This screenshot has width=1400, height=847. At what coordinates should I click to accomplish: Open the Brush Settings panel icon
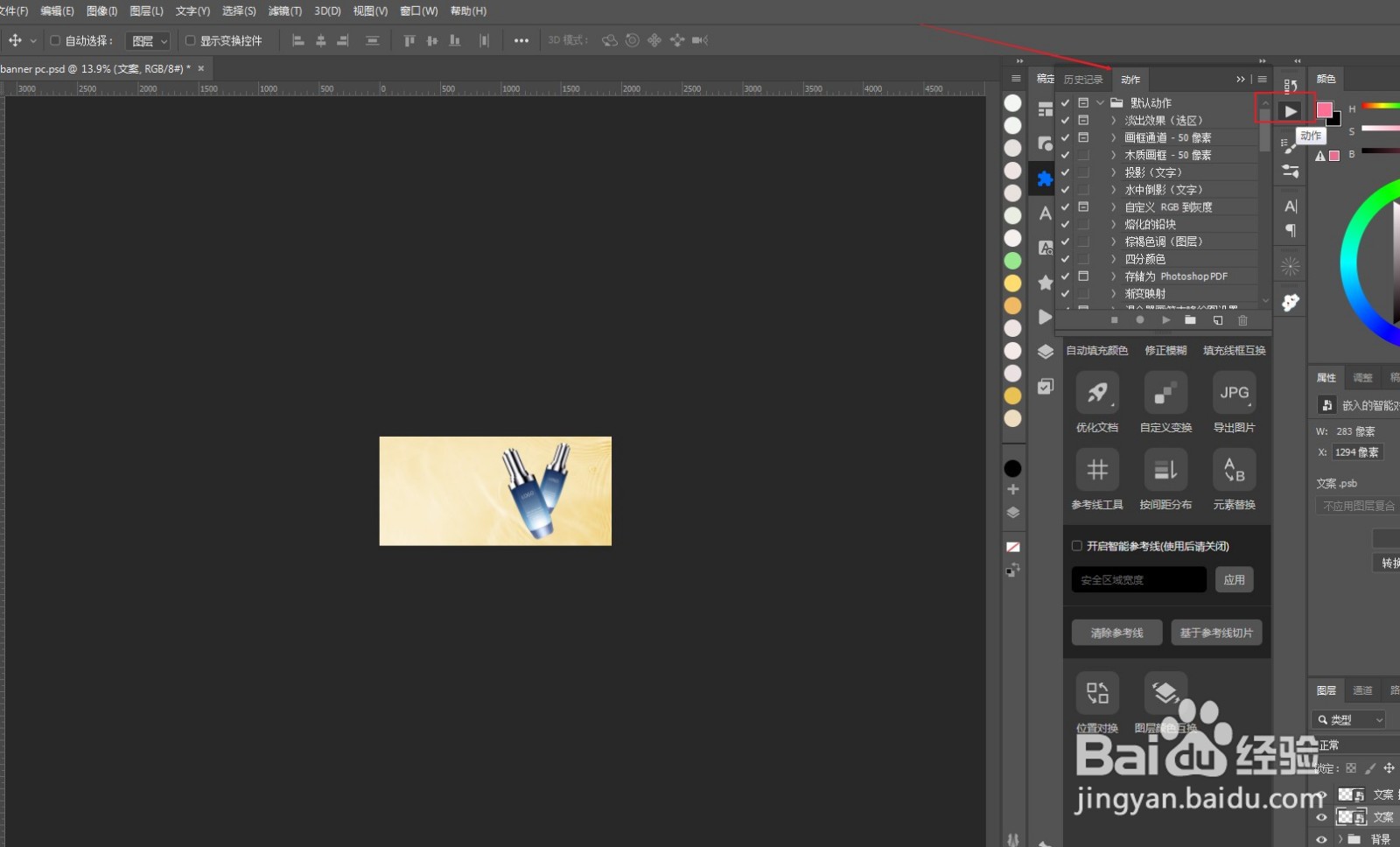1290,145
